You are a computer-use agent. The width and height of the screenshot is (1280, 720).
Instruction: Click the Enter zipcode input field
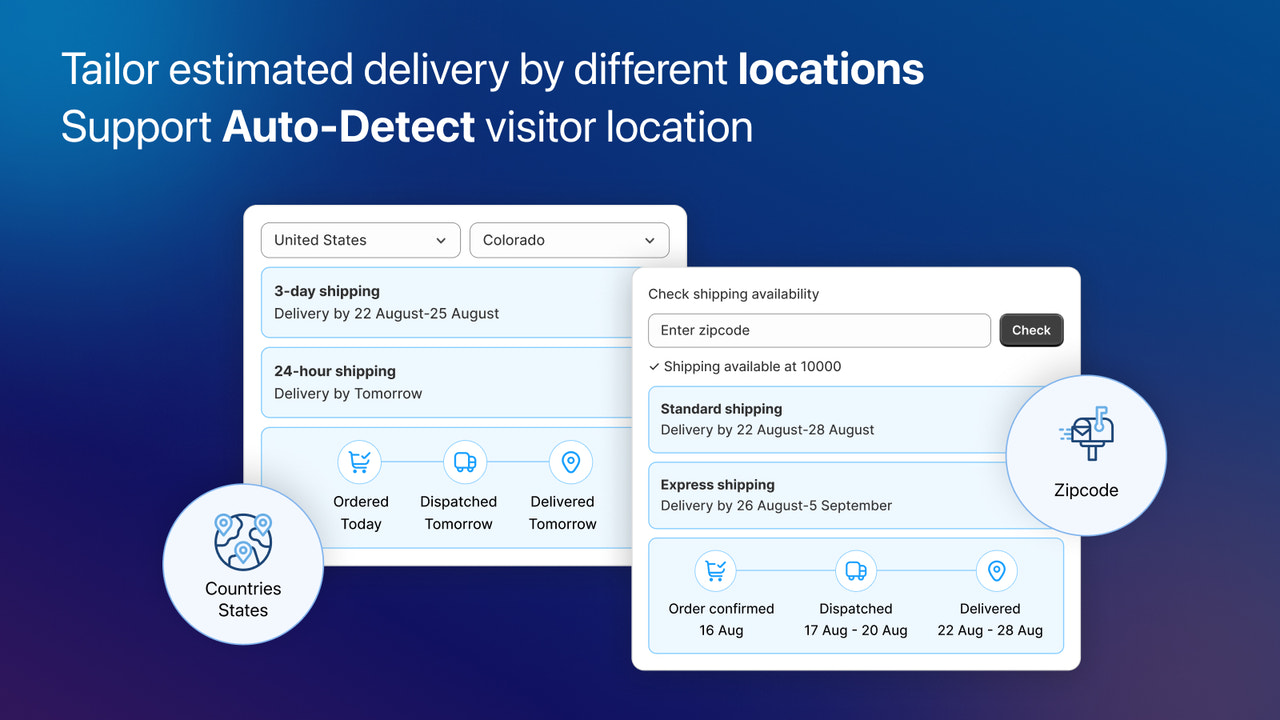819,330
